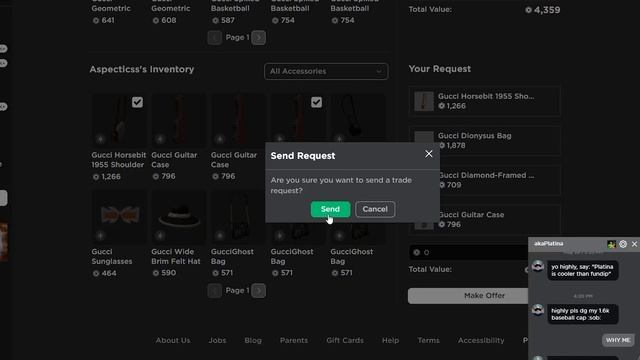640x360 pixels.
Task: Click the Gucci Sunglasses item name
Action: point(111,257)
